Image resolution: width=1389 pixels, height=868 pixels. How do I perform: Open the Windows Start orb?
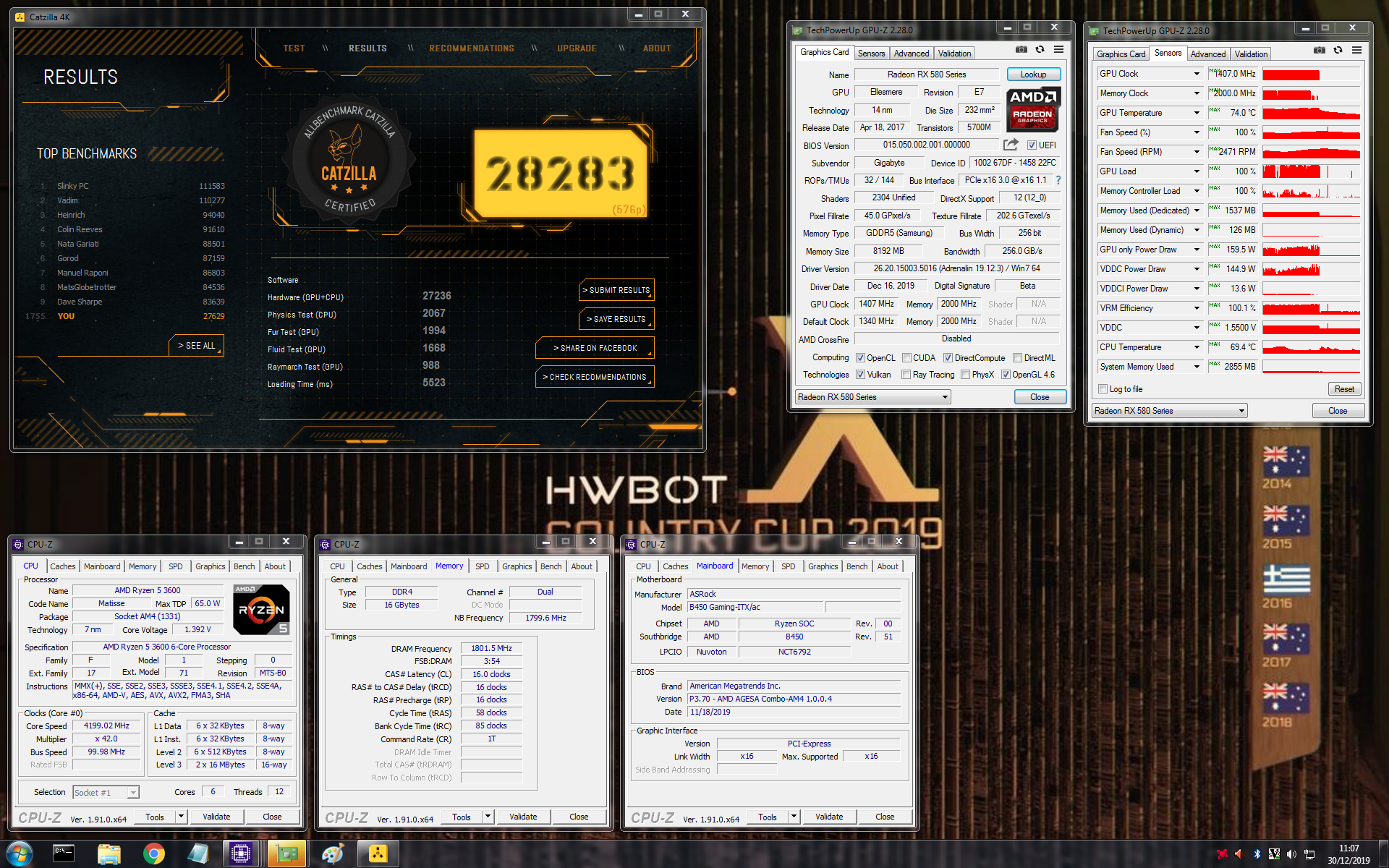point(18,854)
